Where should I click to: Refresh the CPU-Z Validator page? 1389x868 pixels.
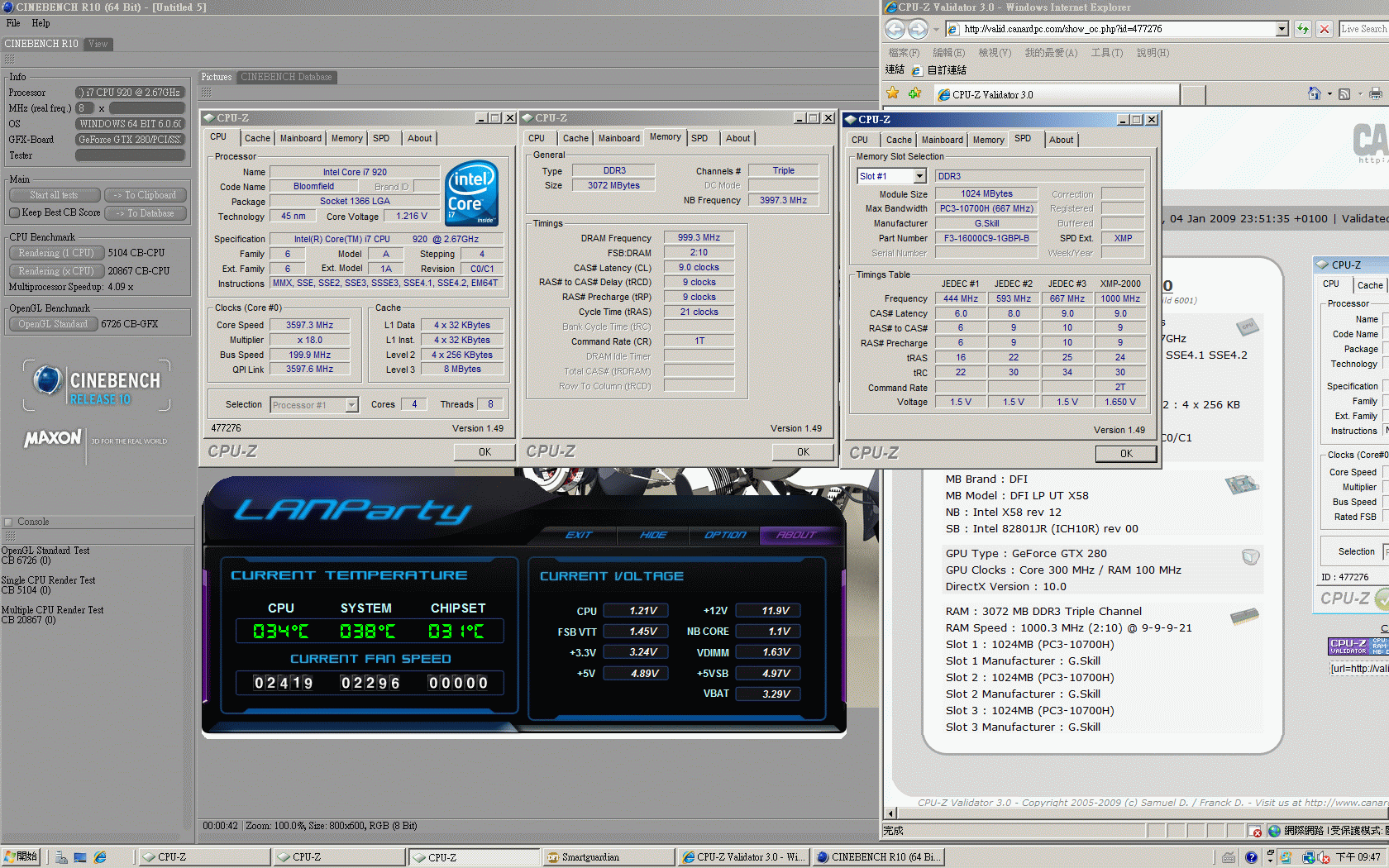coord(1303,29)
